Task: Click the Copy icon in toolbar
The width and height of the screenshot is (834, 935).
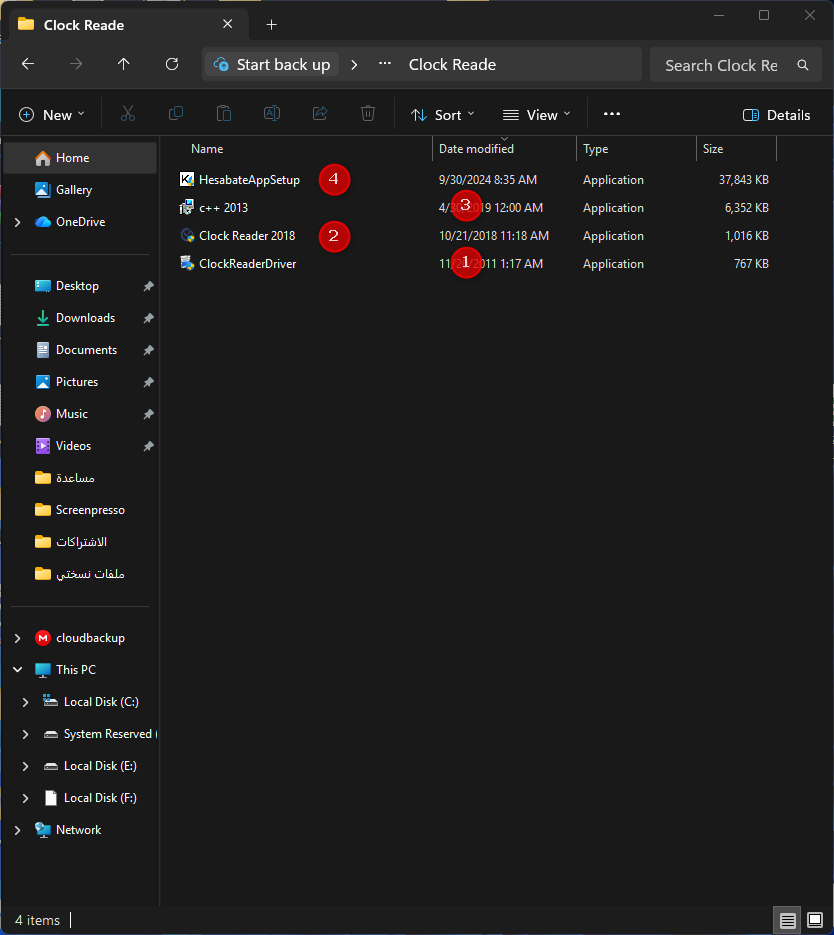Action: pyautogui.click(x=176, y=114)
